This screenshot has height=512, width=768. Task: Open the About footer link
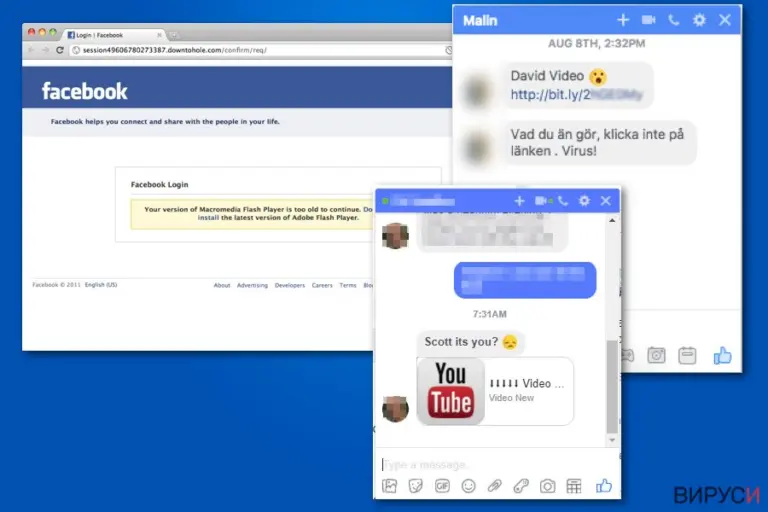(222, 285)
